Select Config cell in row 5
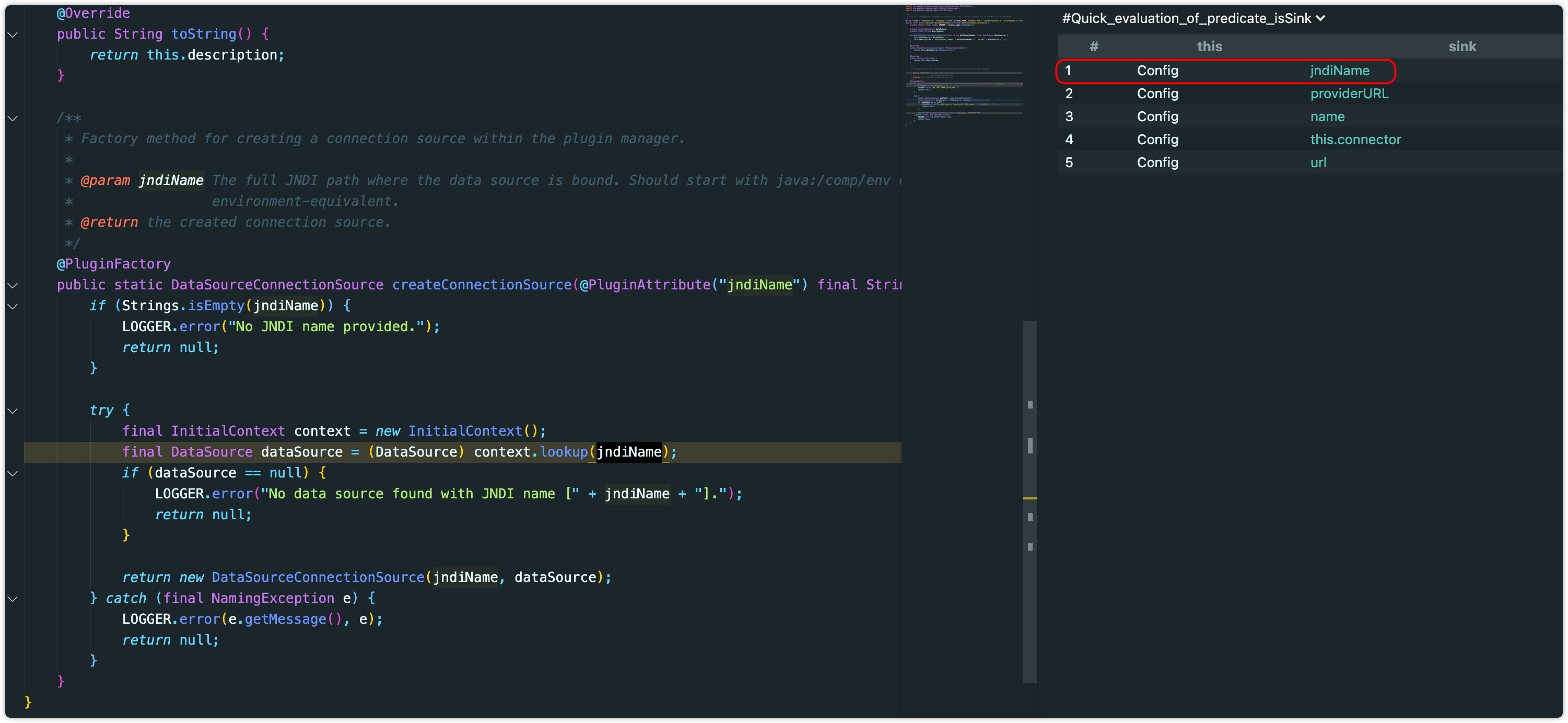1568x723 pixels. click(x=1158, y=163)
